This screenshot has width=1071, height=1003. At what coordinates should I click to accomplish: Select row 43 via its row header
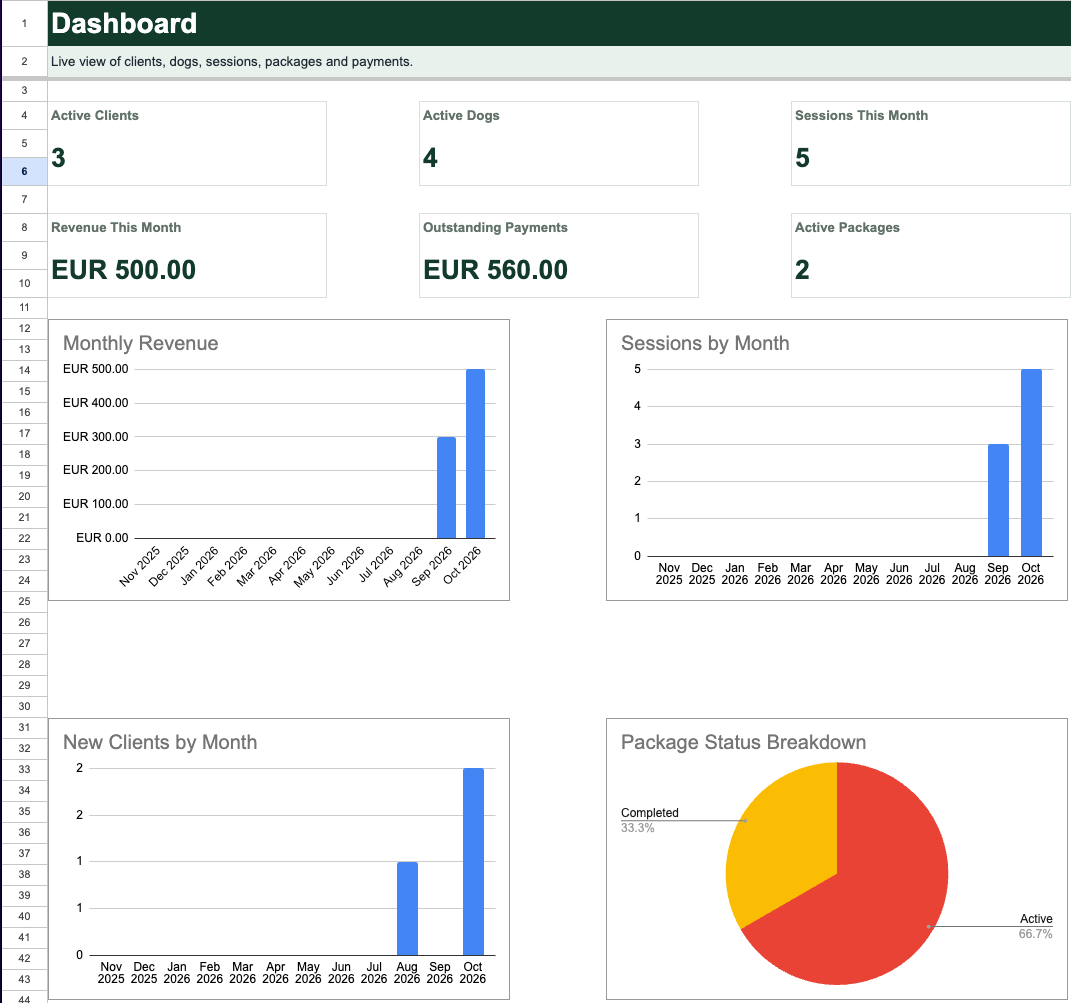point(24,979)
